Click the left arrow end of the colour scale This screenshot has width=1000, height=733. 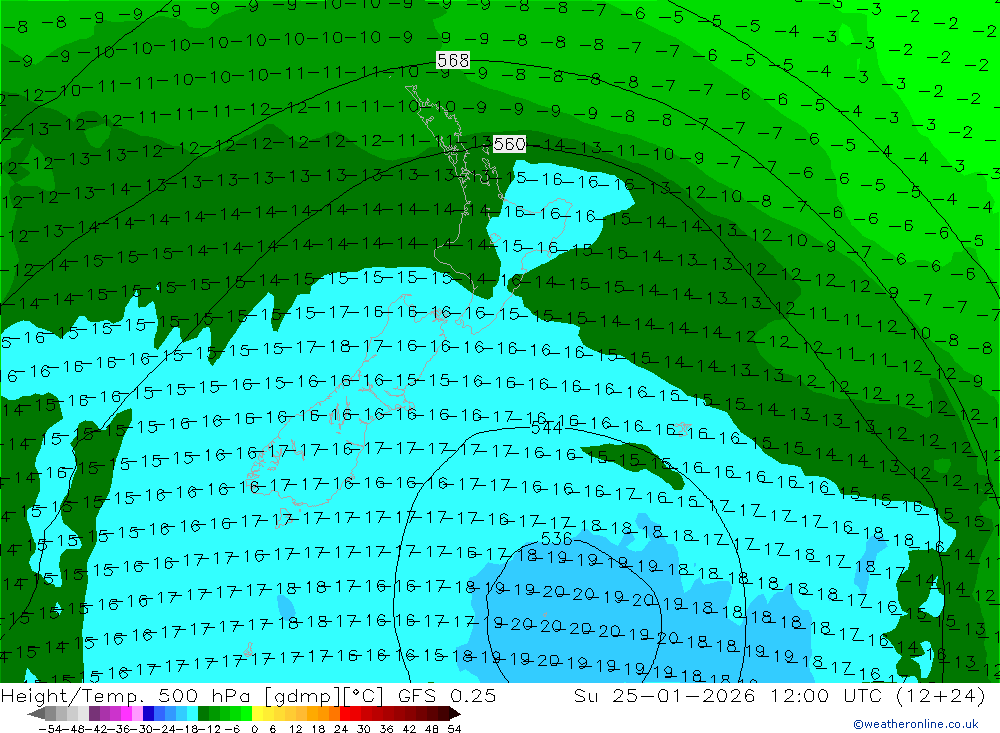(36, 714)
